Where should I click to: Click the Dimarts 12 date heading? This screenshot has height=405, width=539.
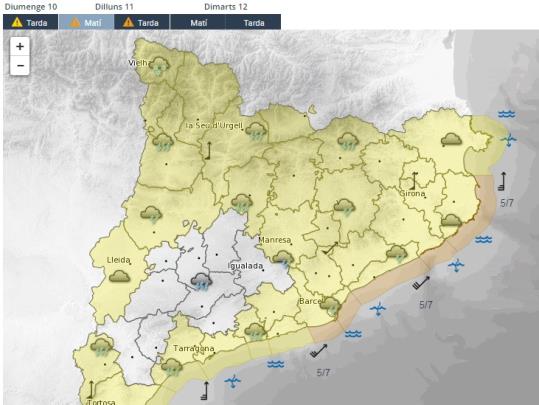226,7
